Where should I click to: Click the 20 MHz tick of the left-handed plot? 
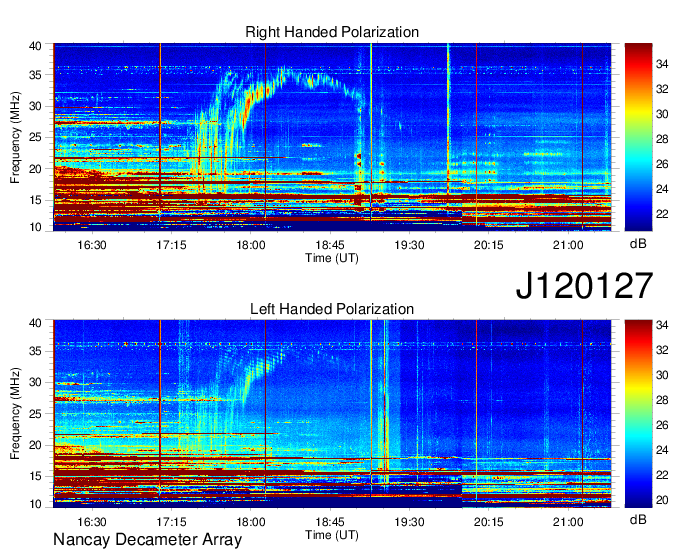[x=36, y=445]
